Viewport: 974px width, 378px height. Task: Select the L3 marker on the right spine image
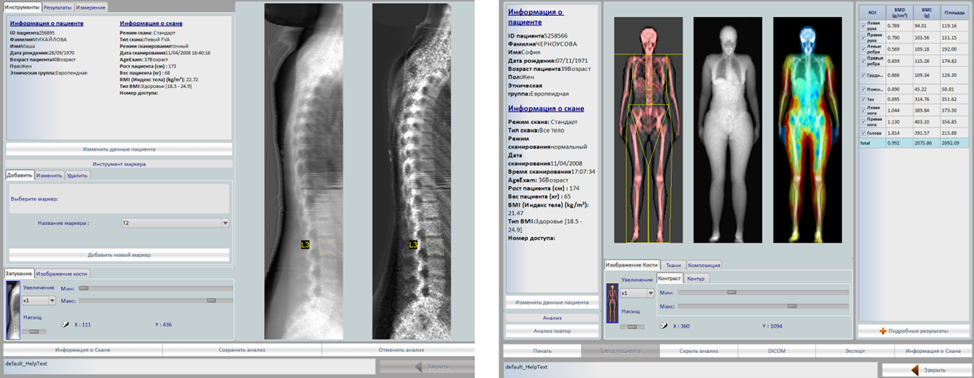click(413, 245)
